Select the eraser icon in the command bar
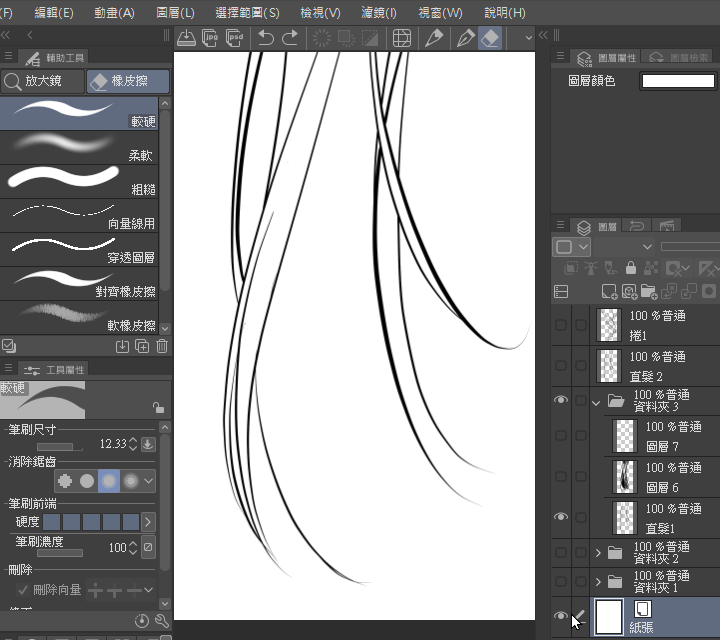Viewport: 720px width, 640px height. pyautogui.click(x=490, y=38)
